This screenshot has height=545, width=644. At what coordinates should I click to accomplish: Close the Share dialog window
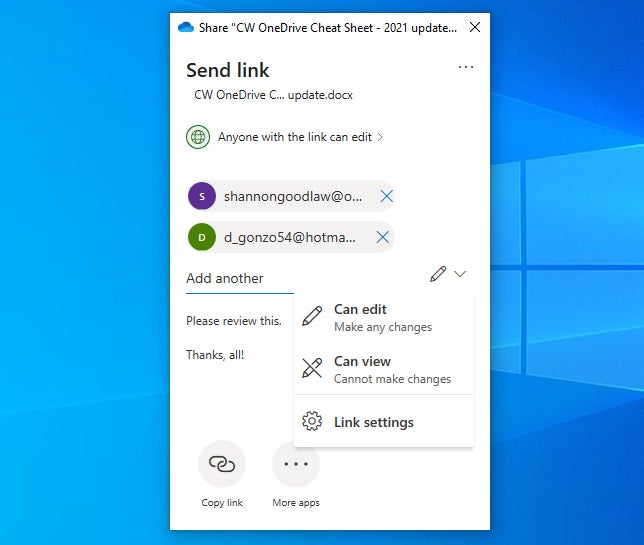pos(475,28)
